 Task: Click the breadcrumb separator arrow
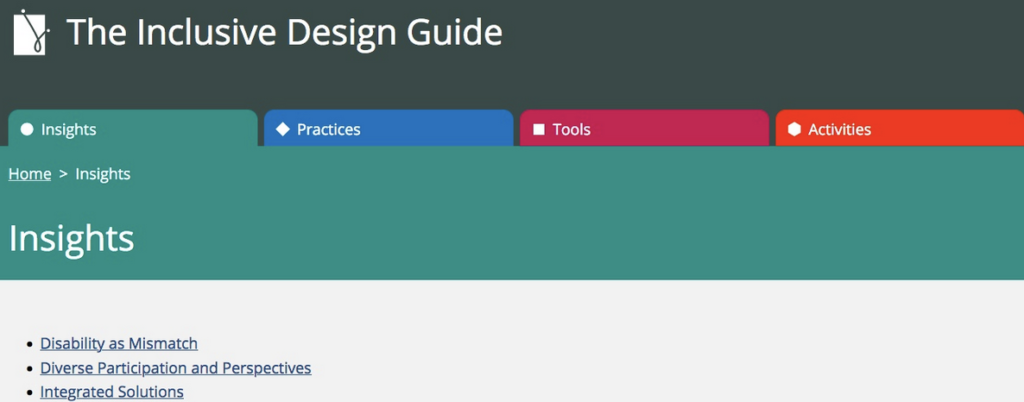[63, 174]
